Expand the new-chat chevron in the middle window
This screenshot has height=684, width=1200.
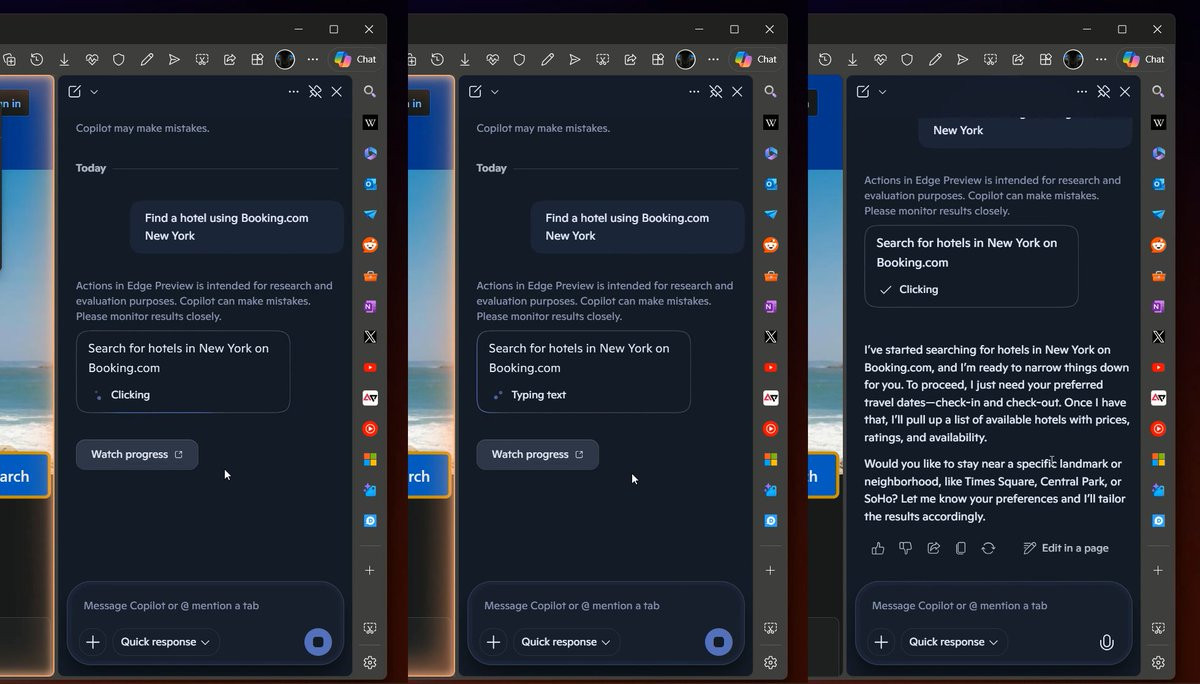pyautogui.click(x=495, y=92)
